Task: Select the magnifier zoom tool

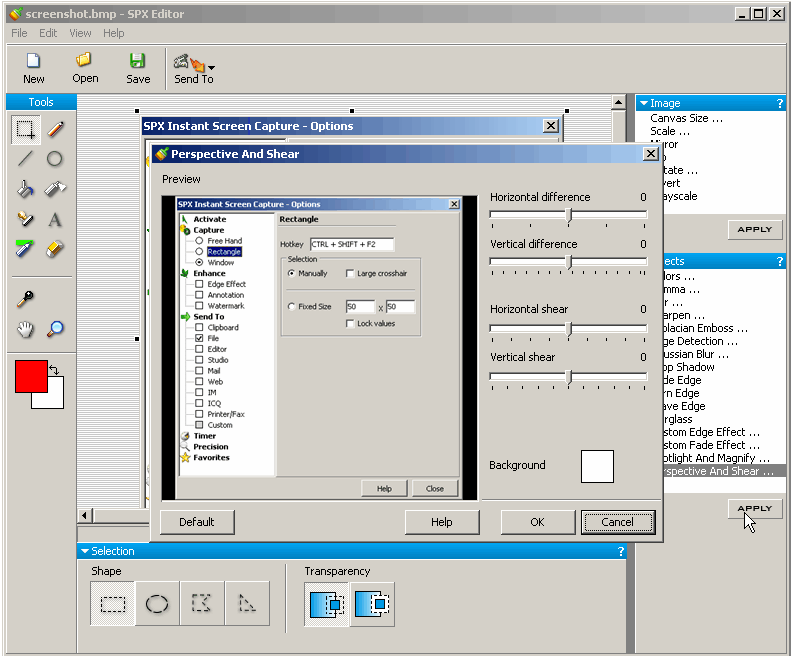Action: tap(55, 329)
